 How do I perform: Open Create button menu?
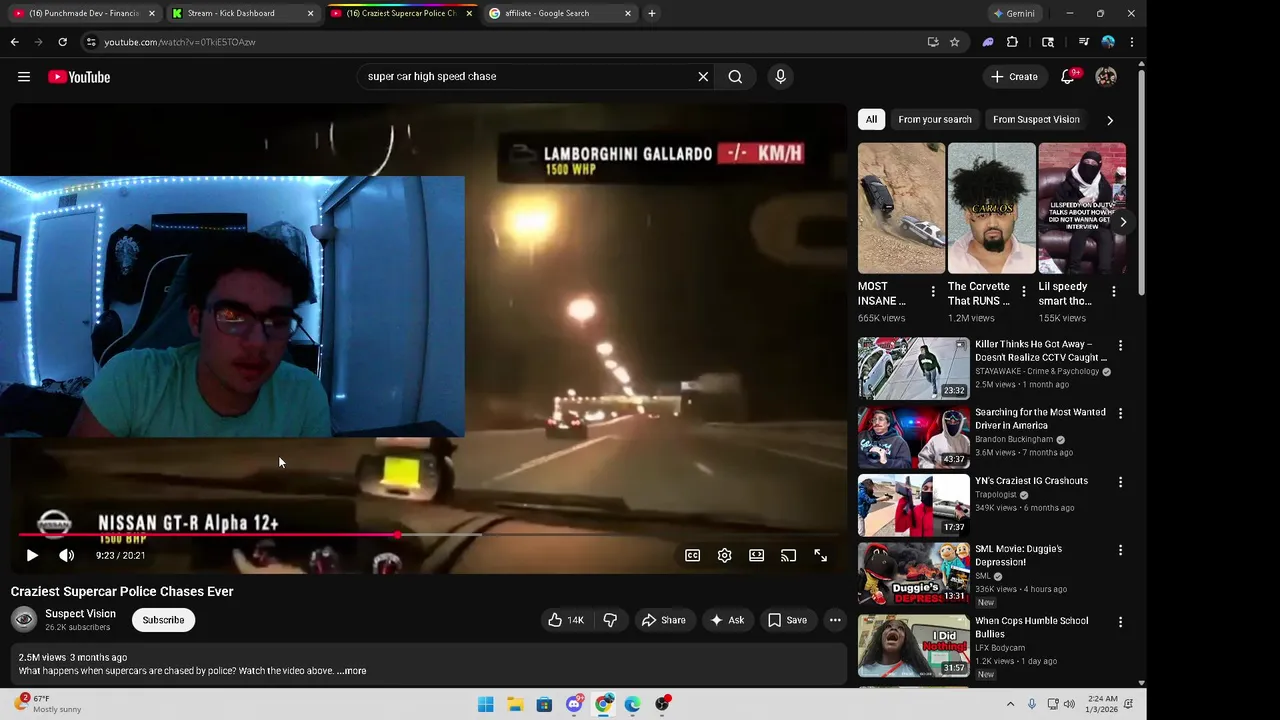(x=1014, y=76)
